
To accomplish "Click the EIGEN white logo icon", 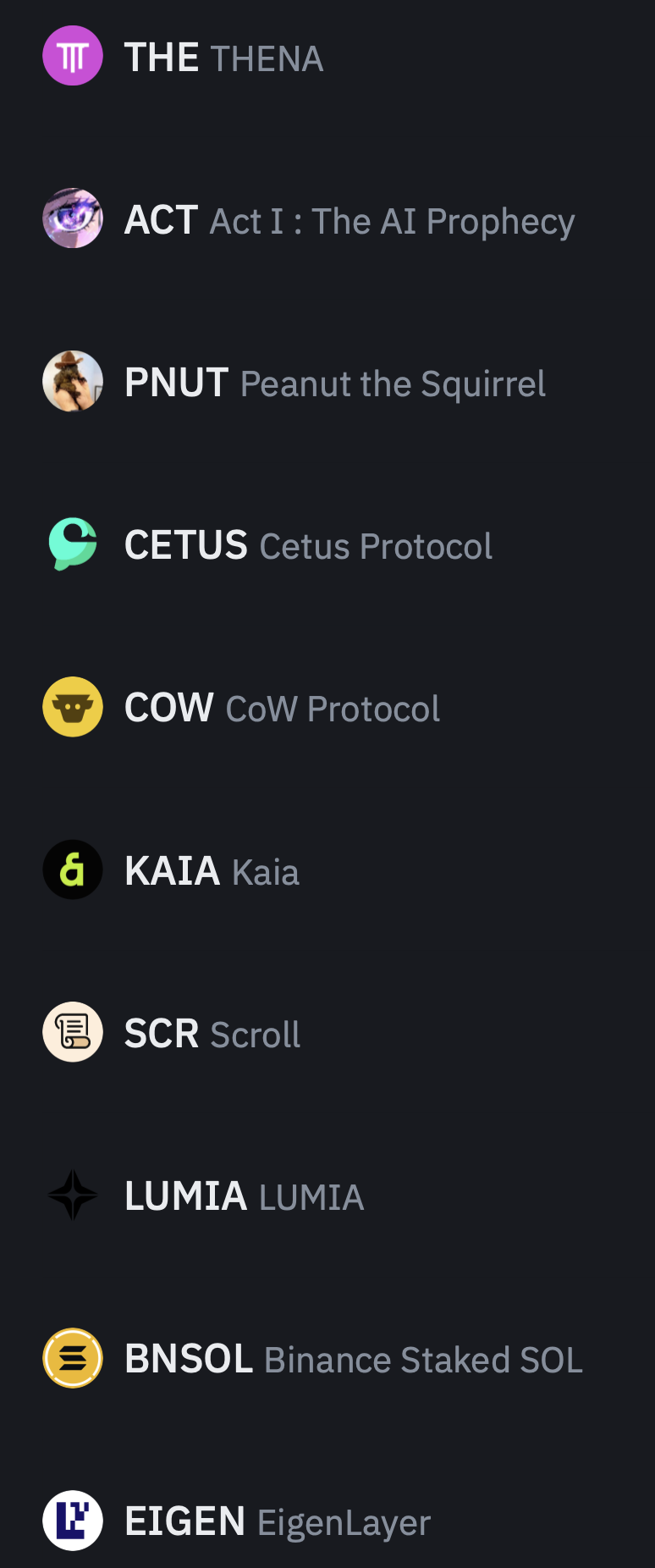I will [x=73, y=1521].
